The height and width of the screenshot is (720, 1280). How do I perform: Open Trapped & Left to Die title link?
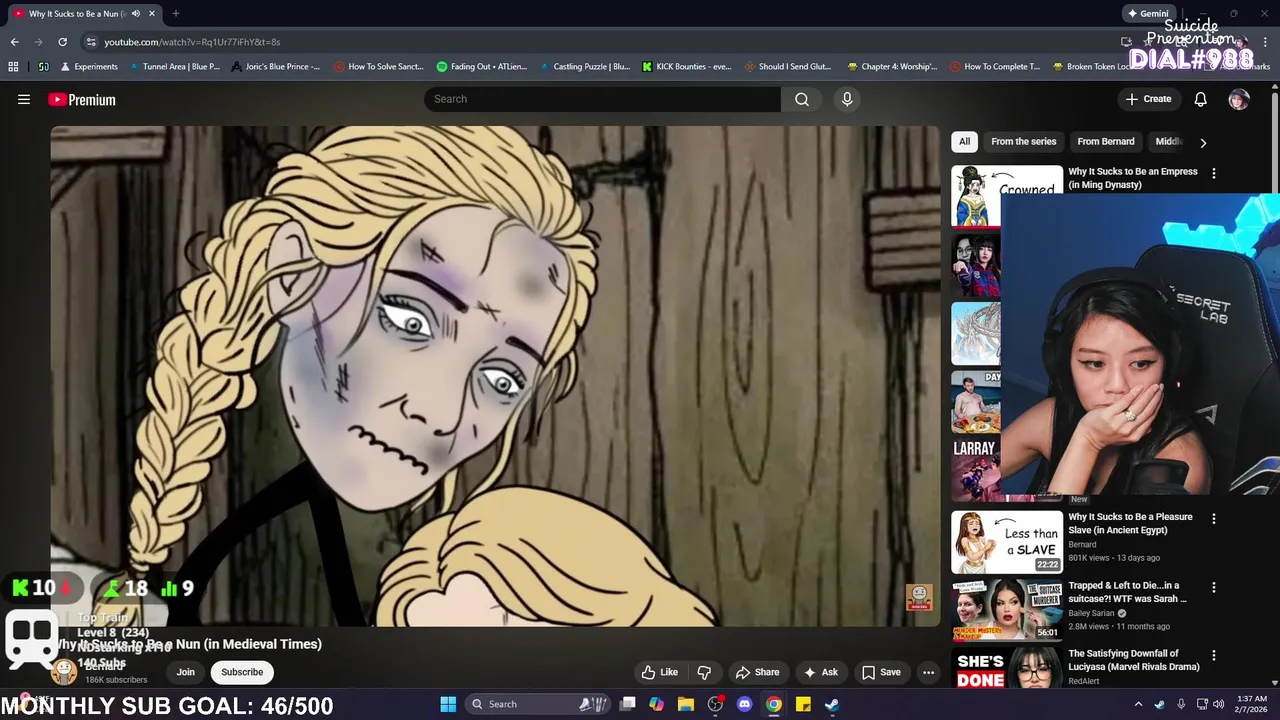click(1127, 592)
